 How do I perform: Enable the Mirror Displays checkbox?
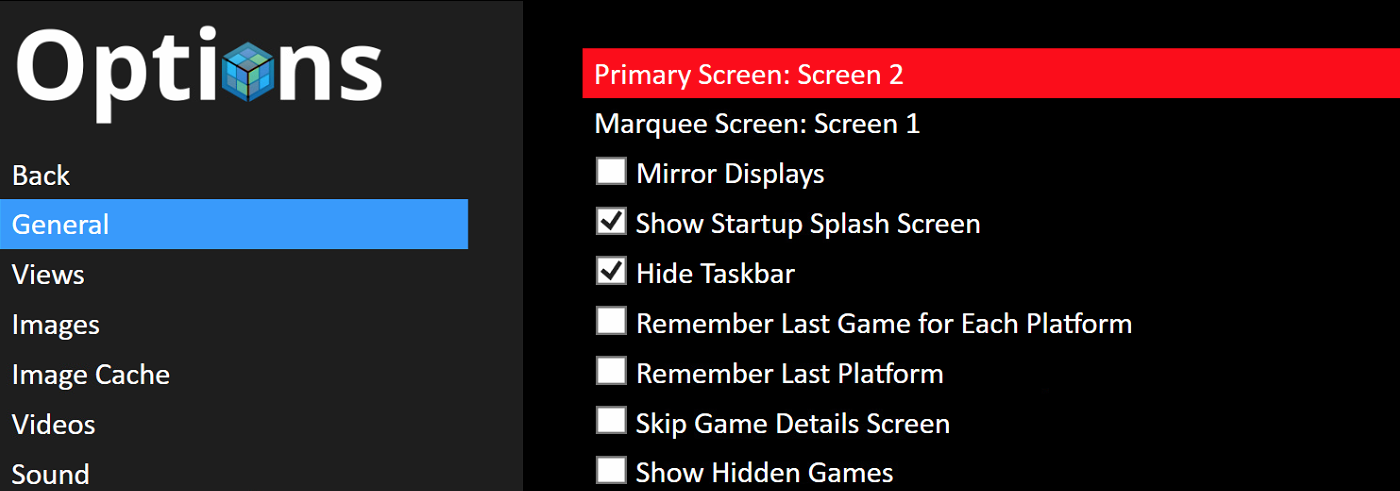[611, 171]
